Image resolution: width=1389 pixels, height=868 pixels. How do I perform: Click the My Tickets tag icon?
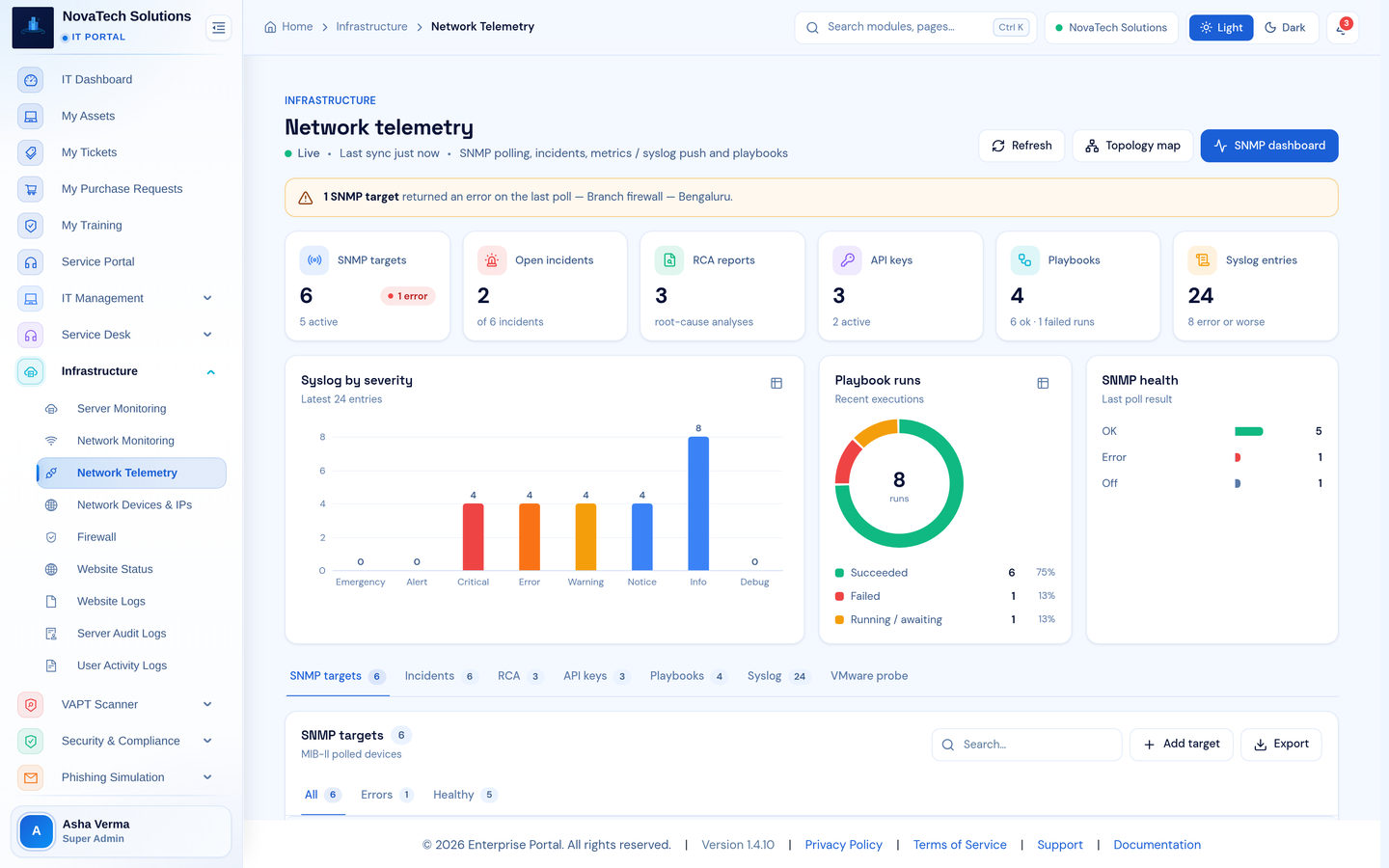click(x=31, y=152)
